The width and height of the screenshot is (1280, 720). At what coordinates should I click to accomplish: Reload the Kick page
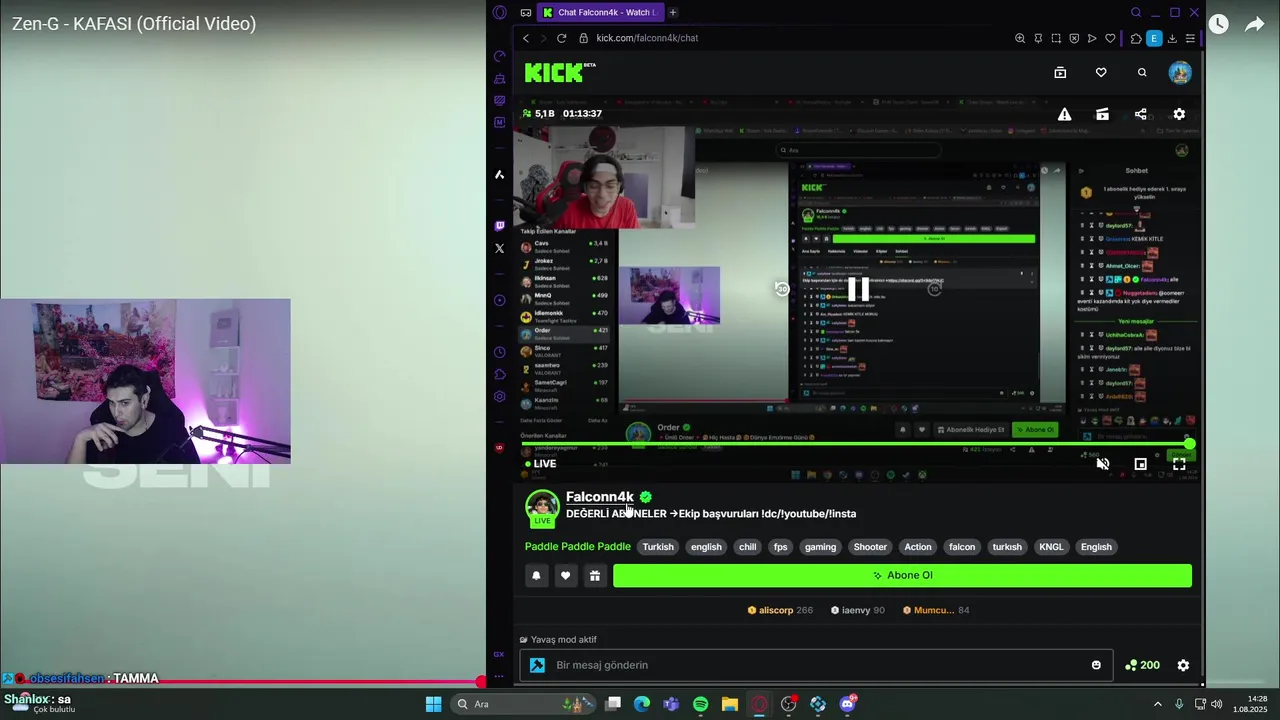click(x=562, y=38)
